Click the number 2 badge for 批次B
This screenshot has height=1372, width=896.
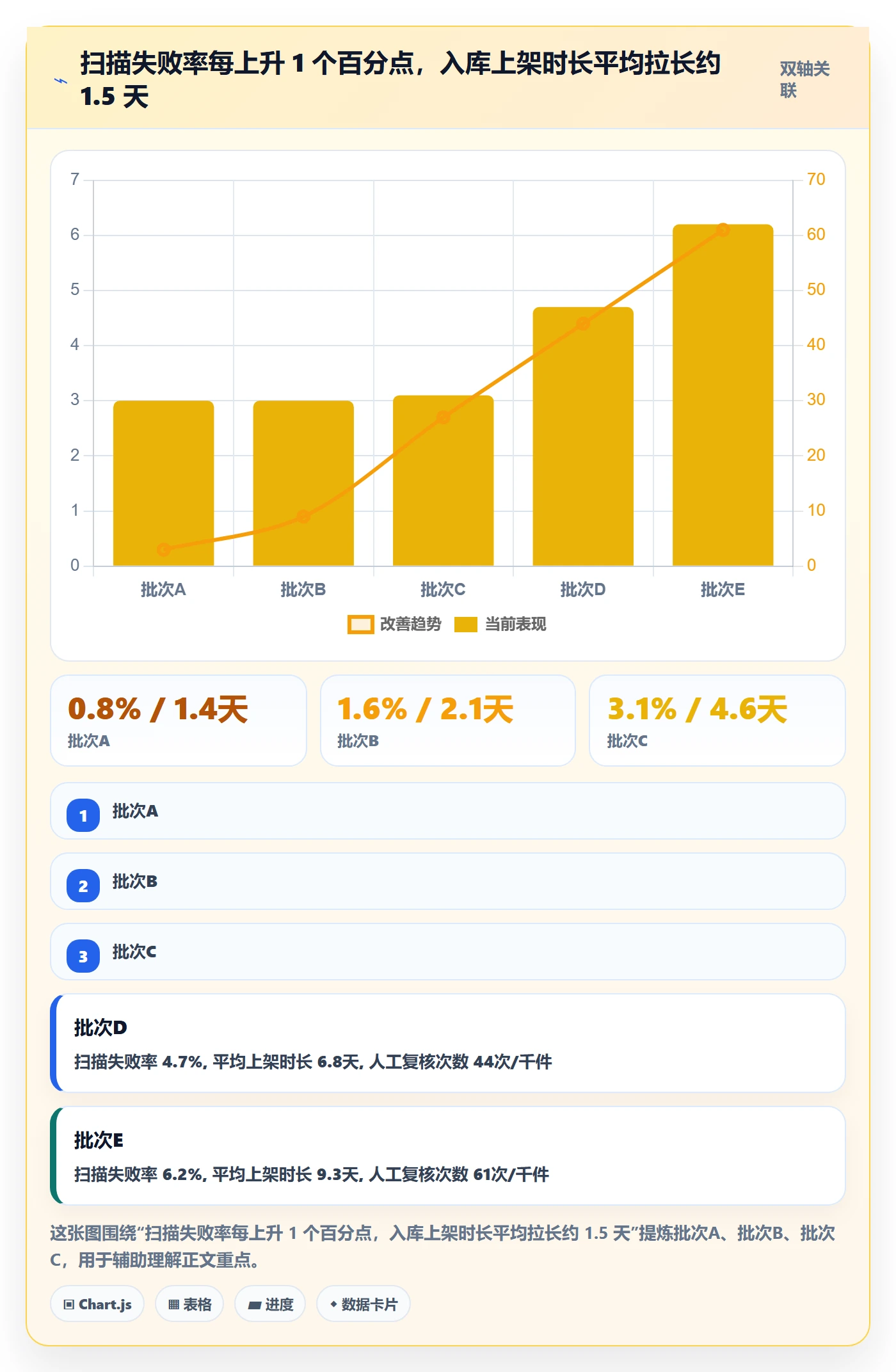point(83,886)
